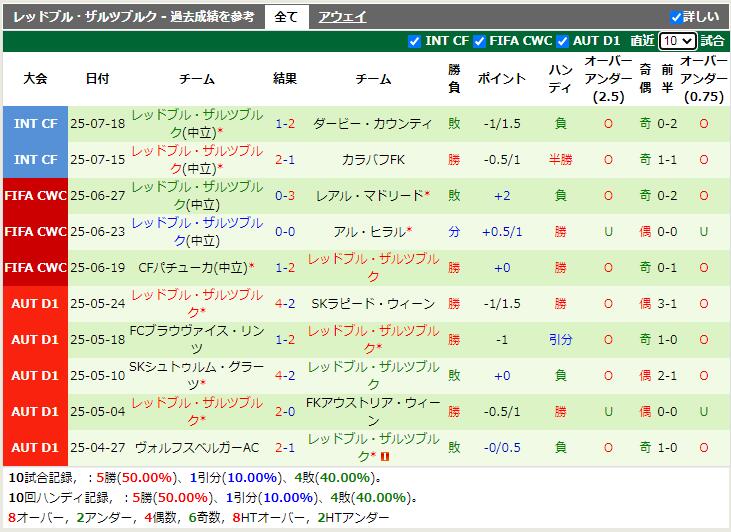The width and height of the screenshot is (731, 532).
Task: Click the 結果 column header
Action: [x=285, y=78]
